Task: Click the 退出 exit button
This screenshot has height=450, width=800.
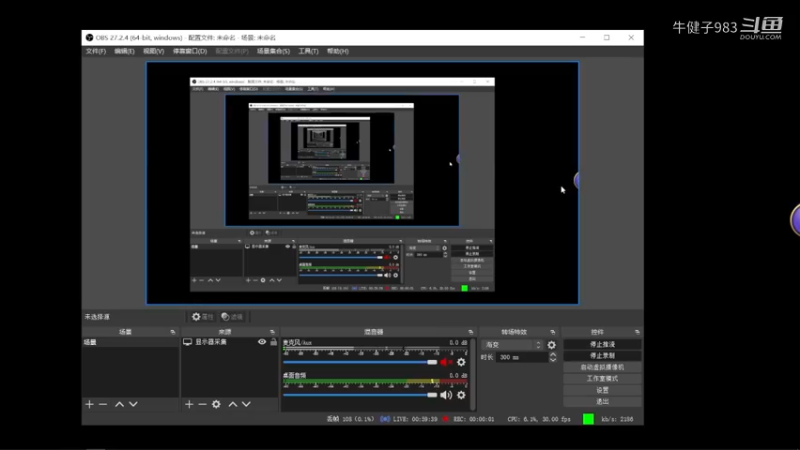Action: pyautogui.click(x=602, y=402)
